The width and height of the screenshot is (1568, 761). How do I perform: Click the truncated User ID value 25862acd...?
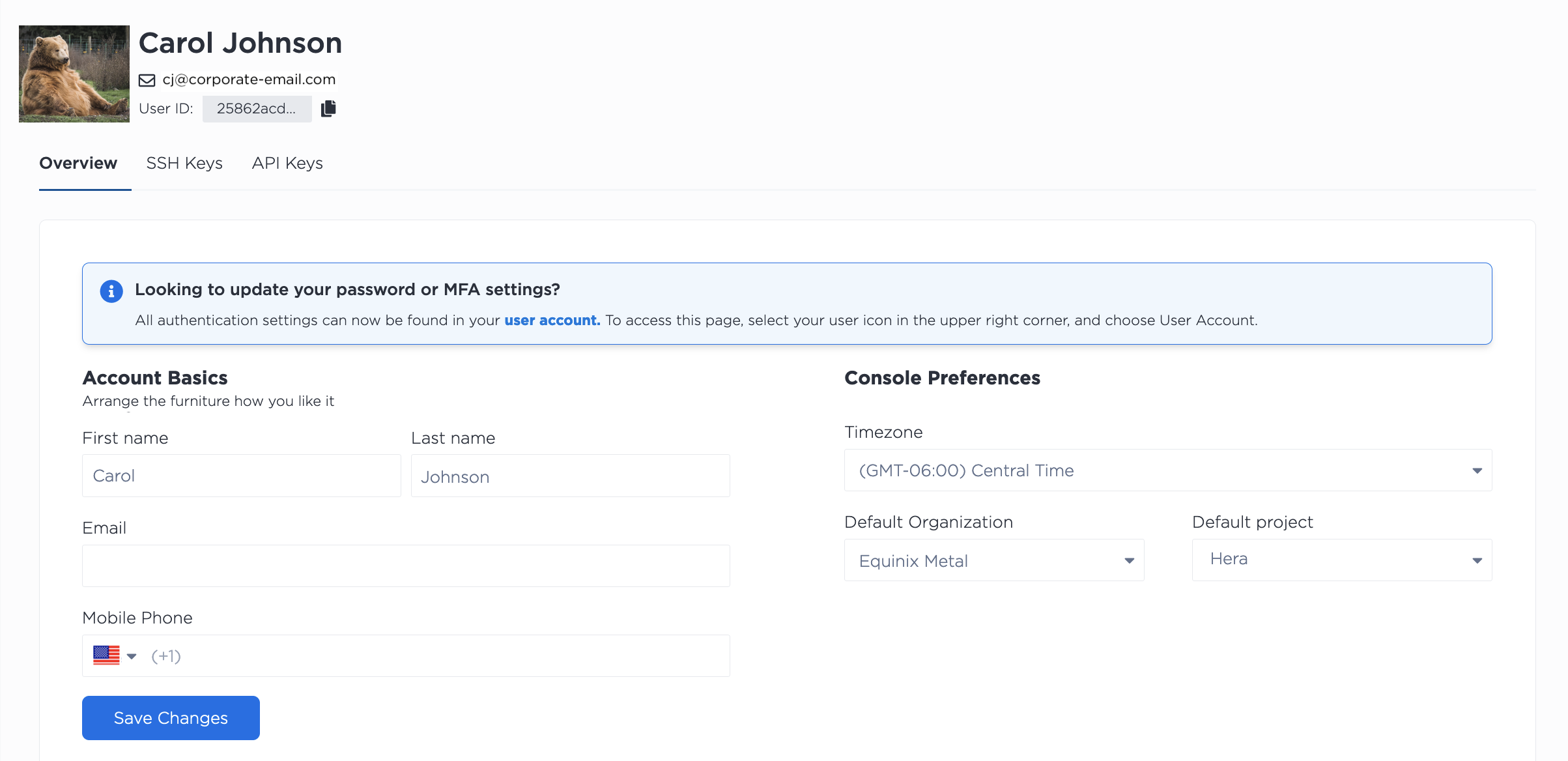[257, 109]
